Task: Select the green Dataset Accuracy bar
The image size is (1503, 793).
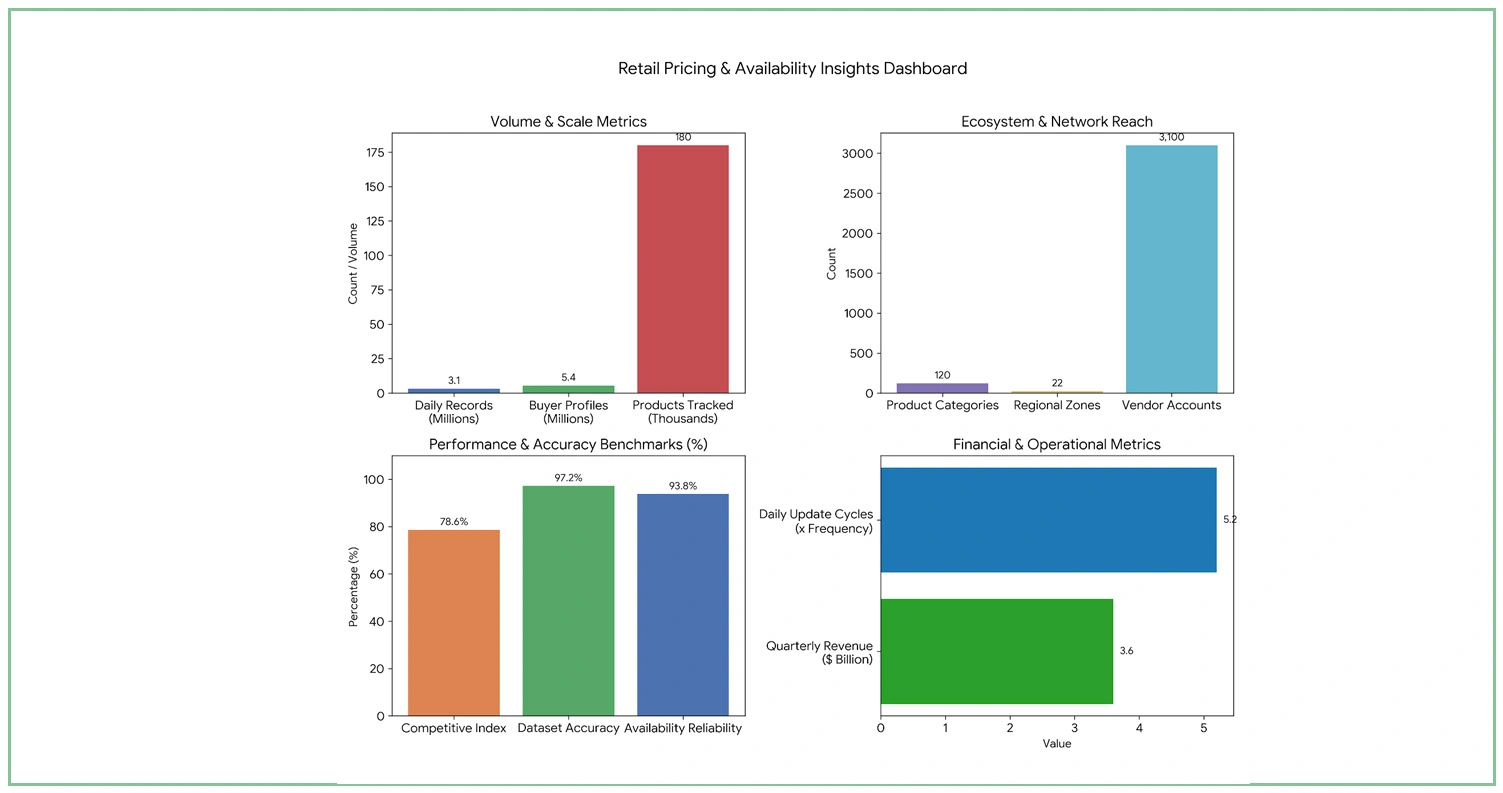Action: 568,601
